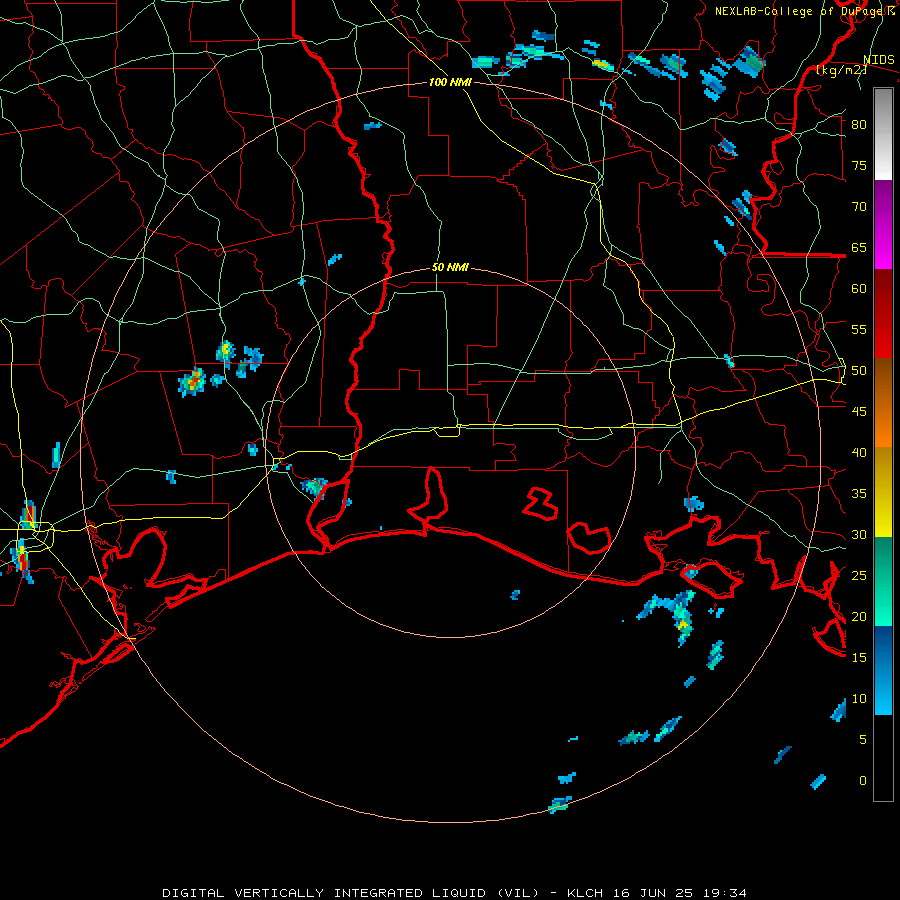Click the 75 value on the scale
The width and height of the screenshot is (900, 900).
(859, 166)
